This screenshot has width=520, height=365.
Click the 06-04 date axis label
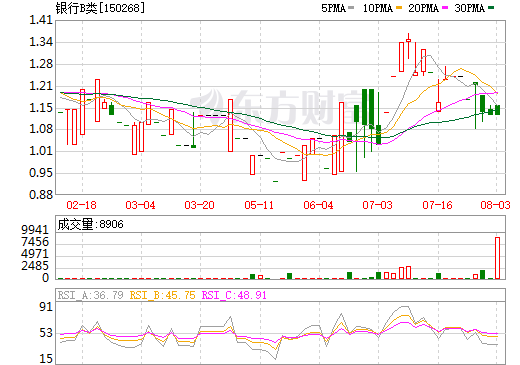click(x=318, y=205)
